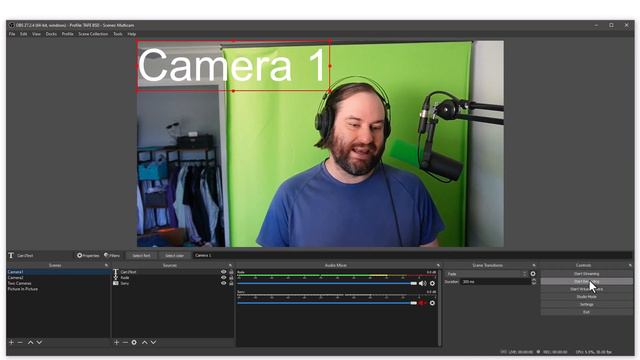Screen dimensions: 640x360
Task: Pop out the Scenes dock
Action: tap(107, 265)
